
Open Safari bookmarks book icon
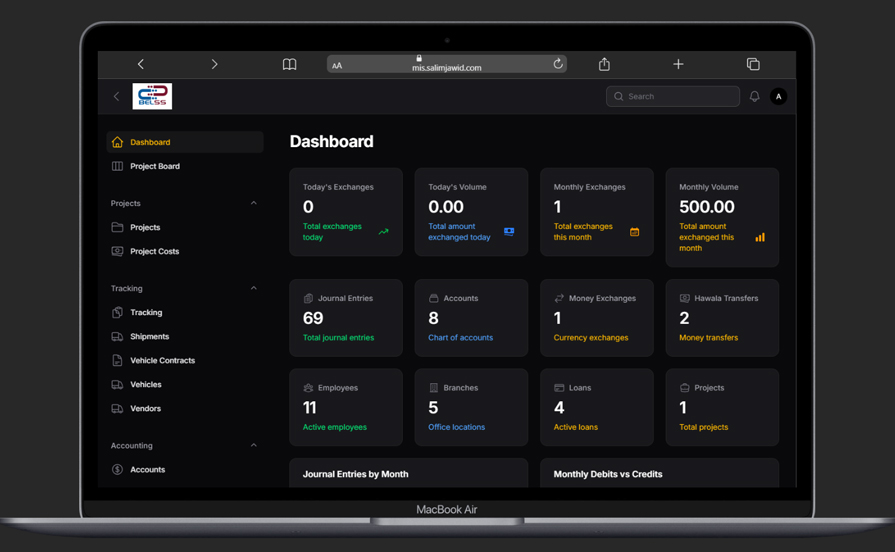289,64
